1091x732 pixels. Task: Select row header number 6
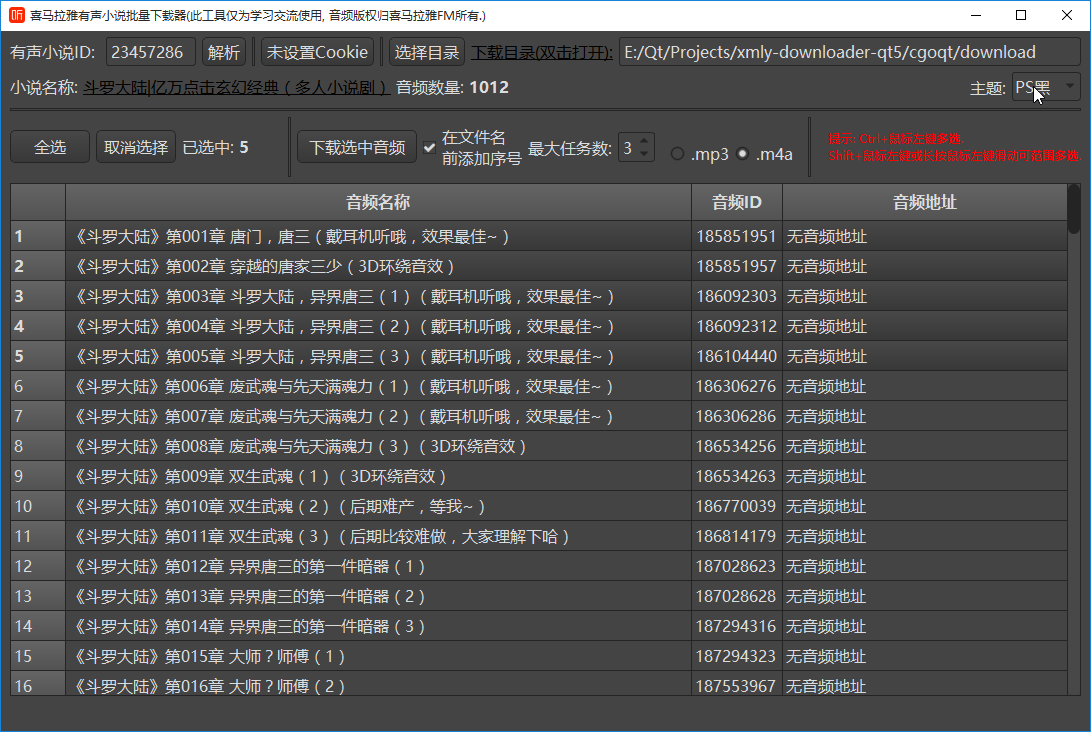[38, 386]
